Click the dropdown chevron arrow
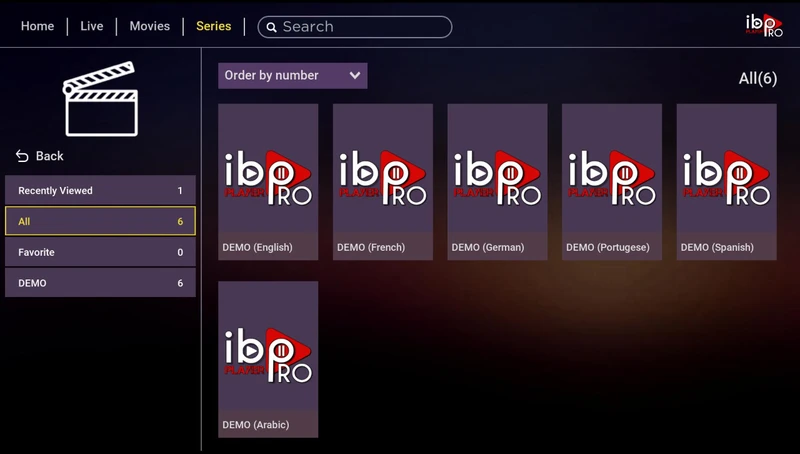The width and height of the screenshot is (800, 454). pyautogui.click(x=355, y=75)
